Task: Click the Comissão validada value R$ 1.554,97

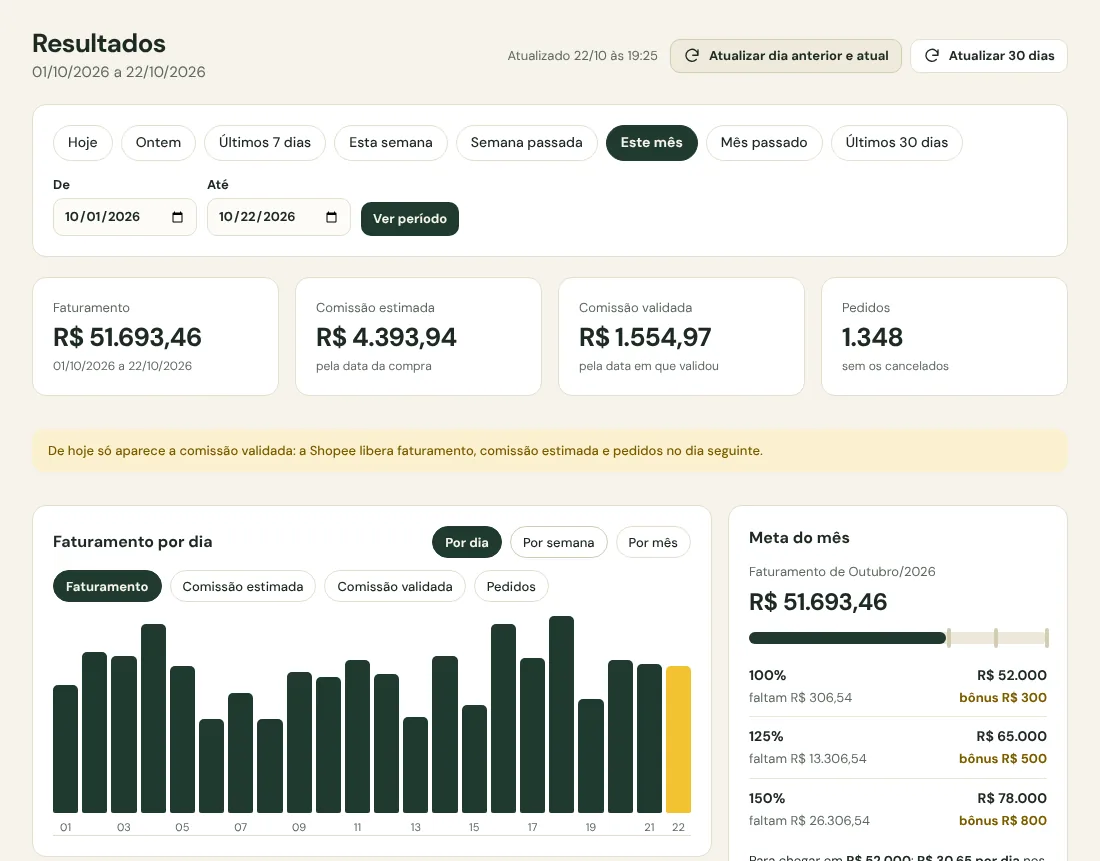Action: click(645, 338)
